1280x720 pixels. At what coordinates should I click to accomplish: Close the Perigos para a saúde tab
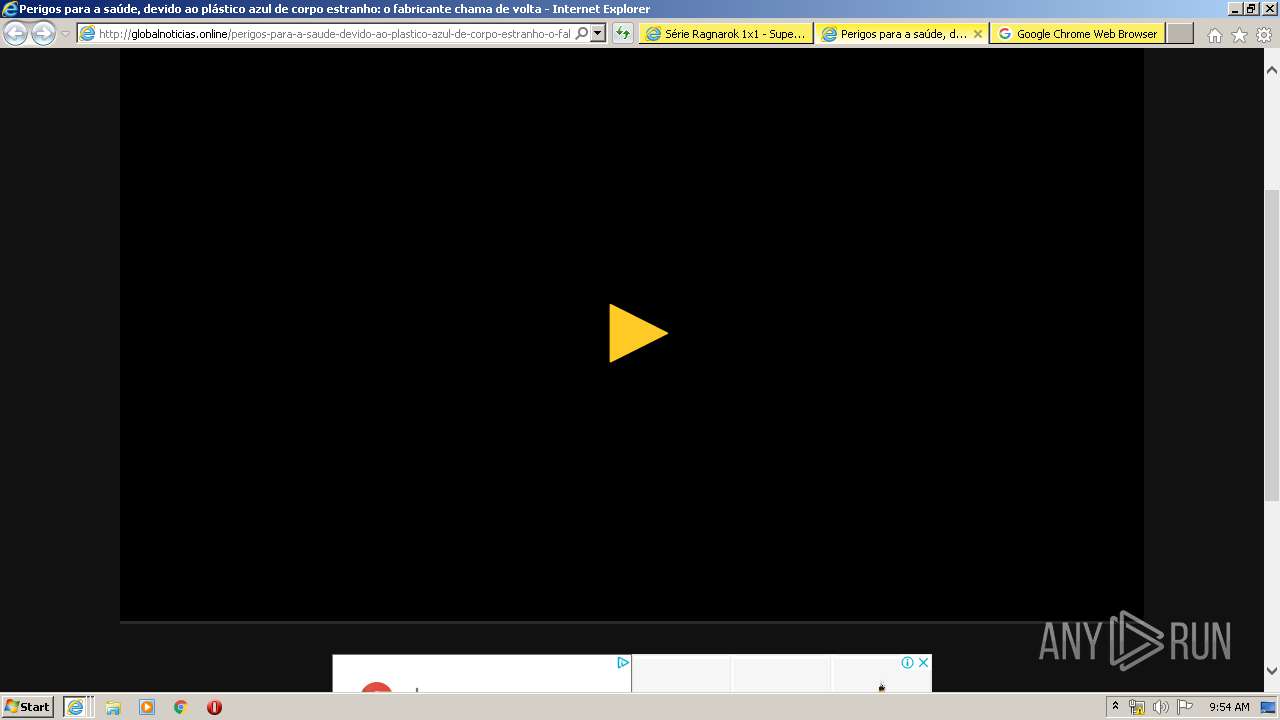click(978, 34)
